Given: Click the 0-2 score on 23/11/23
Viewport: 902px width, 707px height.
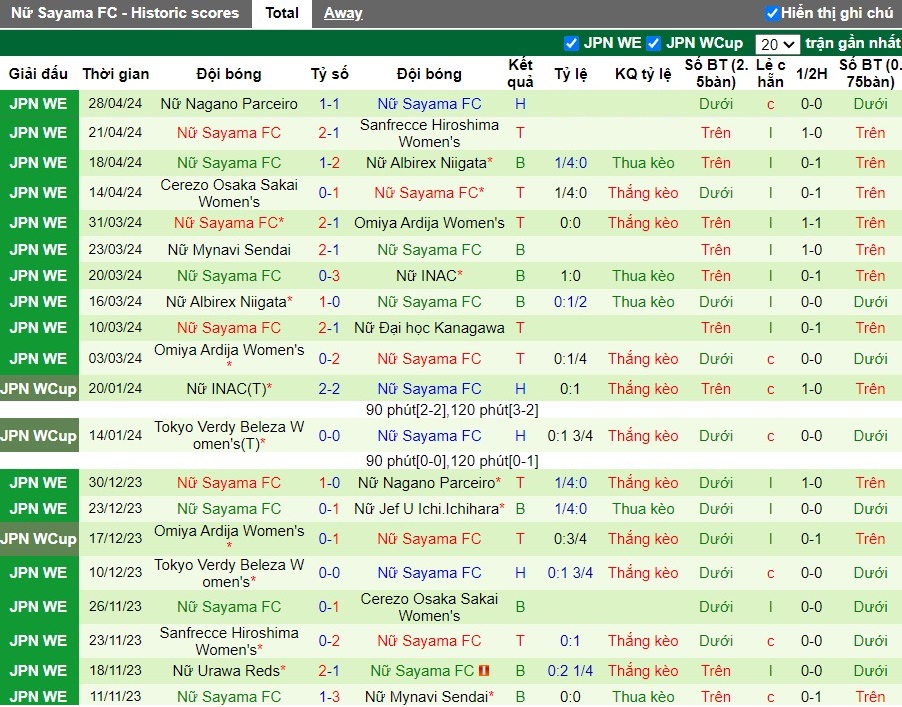Looking at the screenshot, I should pos(329,641).
